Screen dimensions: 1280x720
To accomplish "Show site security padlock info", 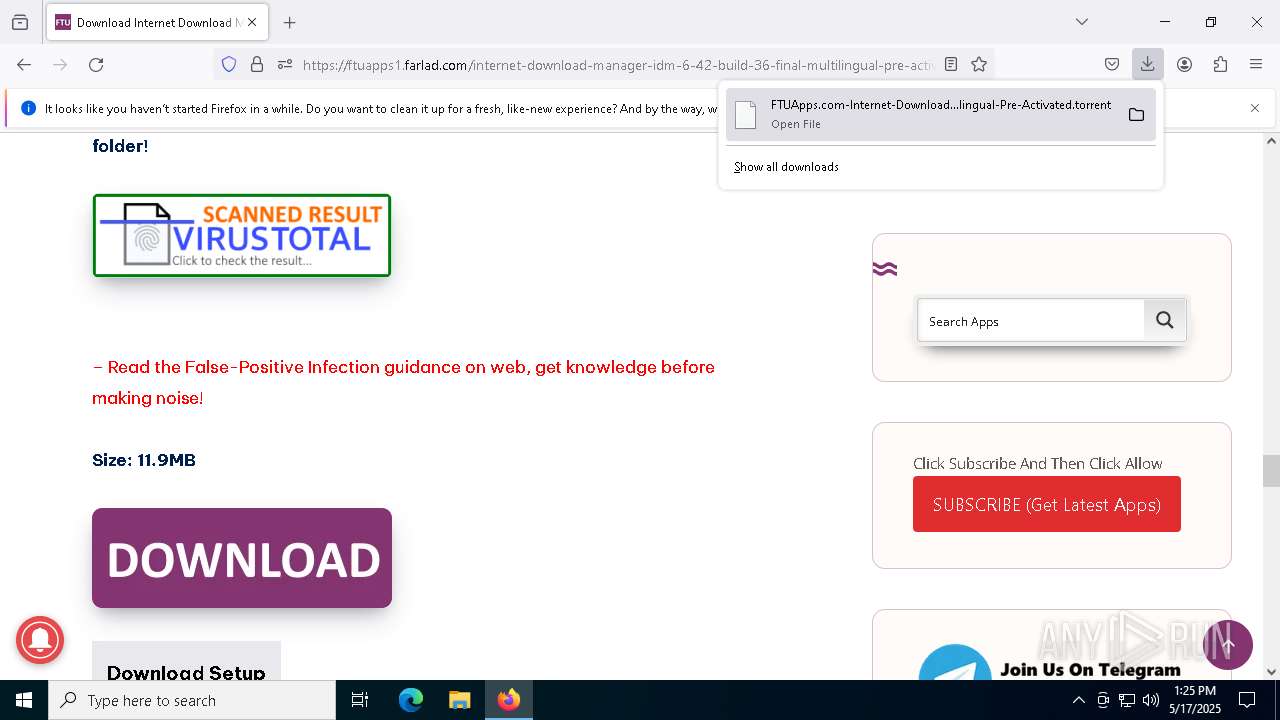I will (x=257, y=64).
